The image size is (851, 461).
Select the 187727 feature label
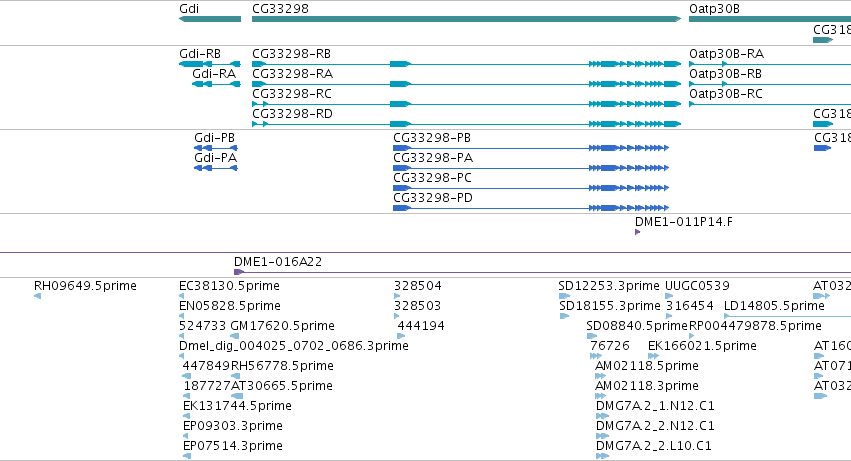(207, 386)
